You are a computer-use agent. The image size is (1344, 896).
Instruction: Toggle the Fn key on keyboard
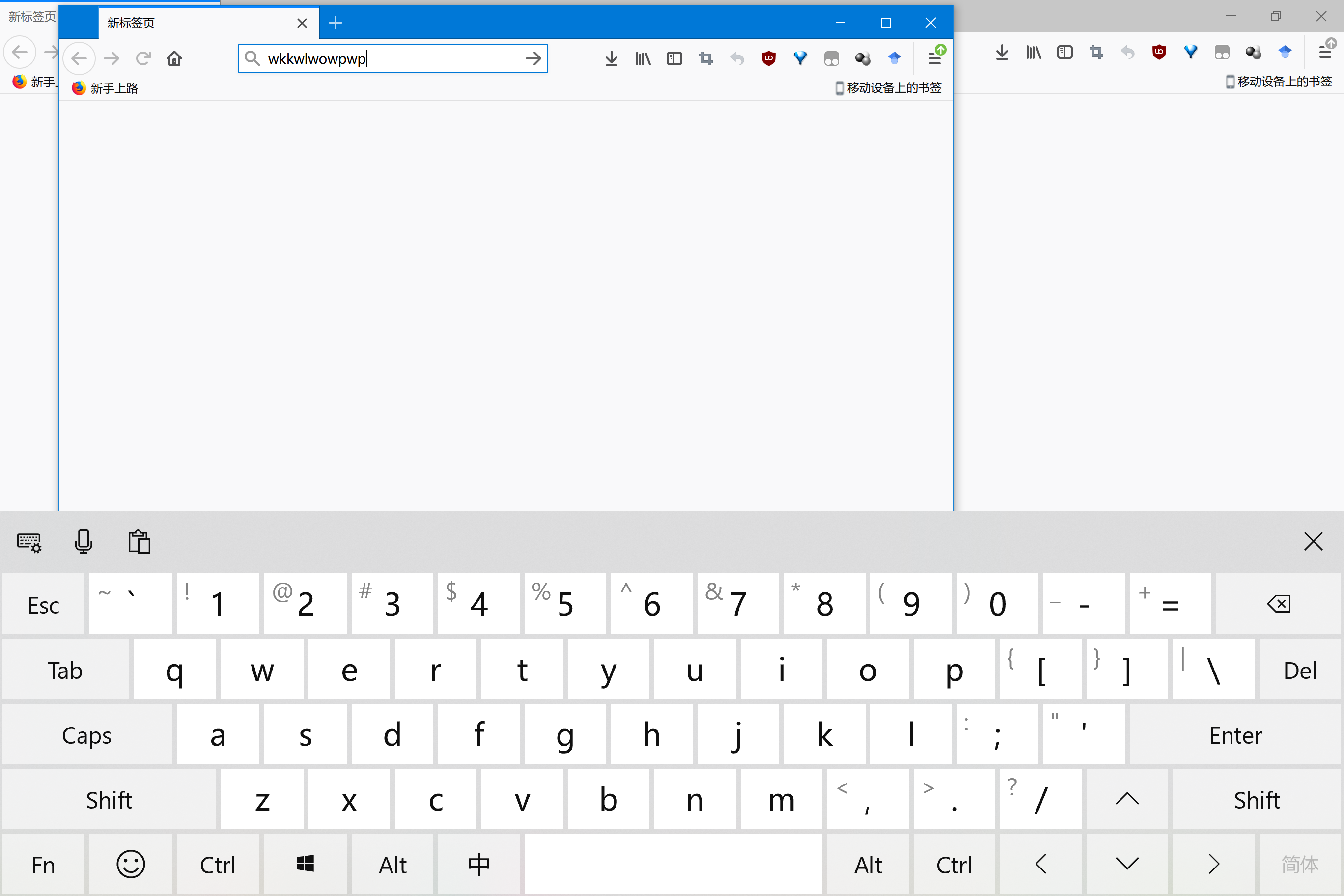click(x=43, y=865)
